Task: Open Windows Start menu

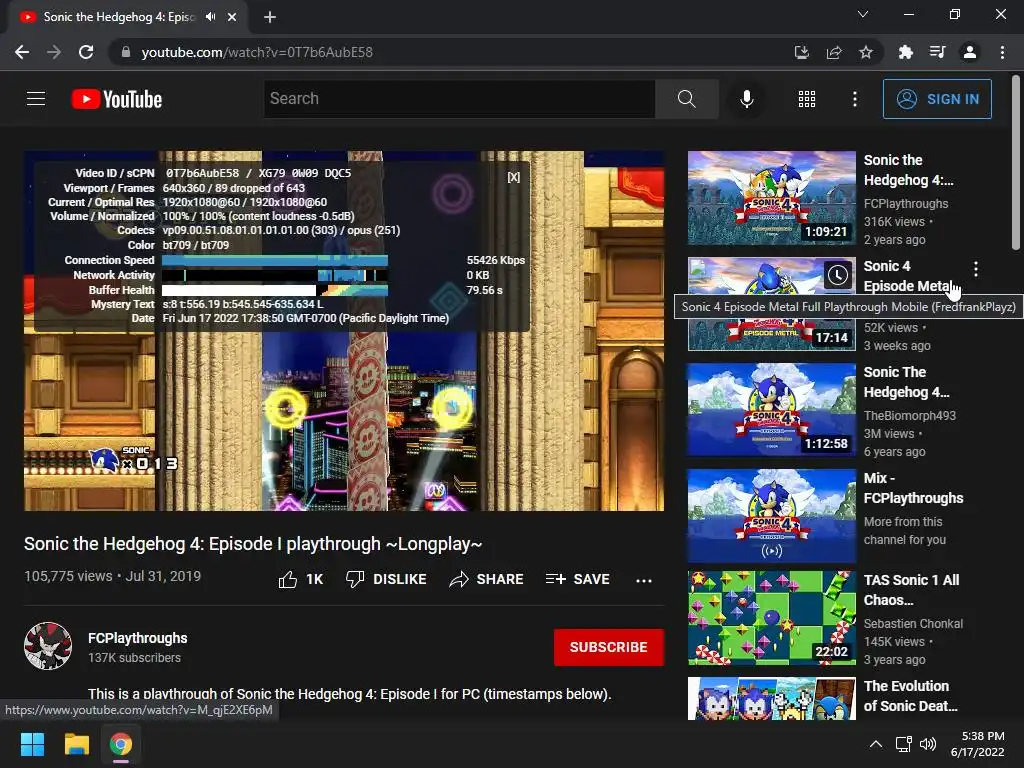Action: click(32, 744)
